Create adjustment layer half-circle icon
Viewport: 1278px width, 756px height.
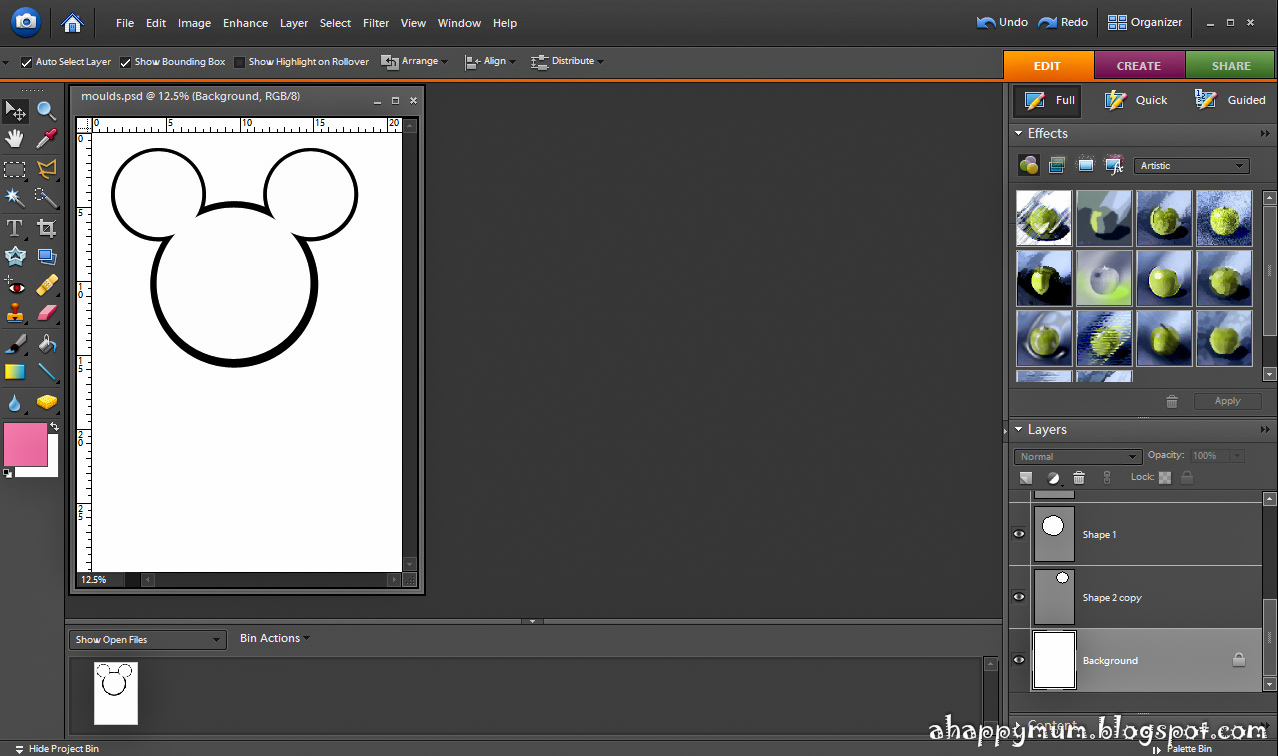click(x=1053, y=478)
